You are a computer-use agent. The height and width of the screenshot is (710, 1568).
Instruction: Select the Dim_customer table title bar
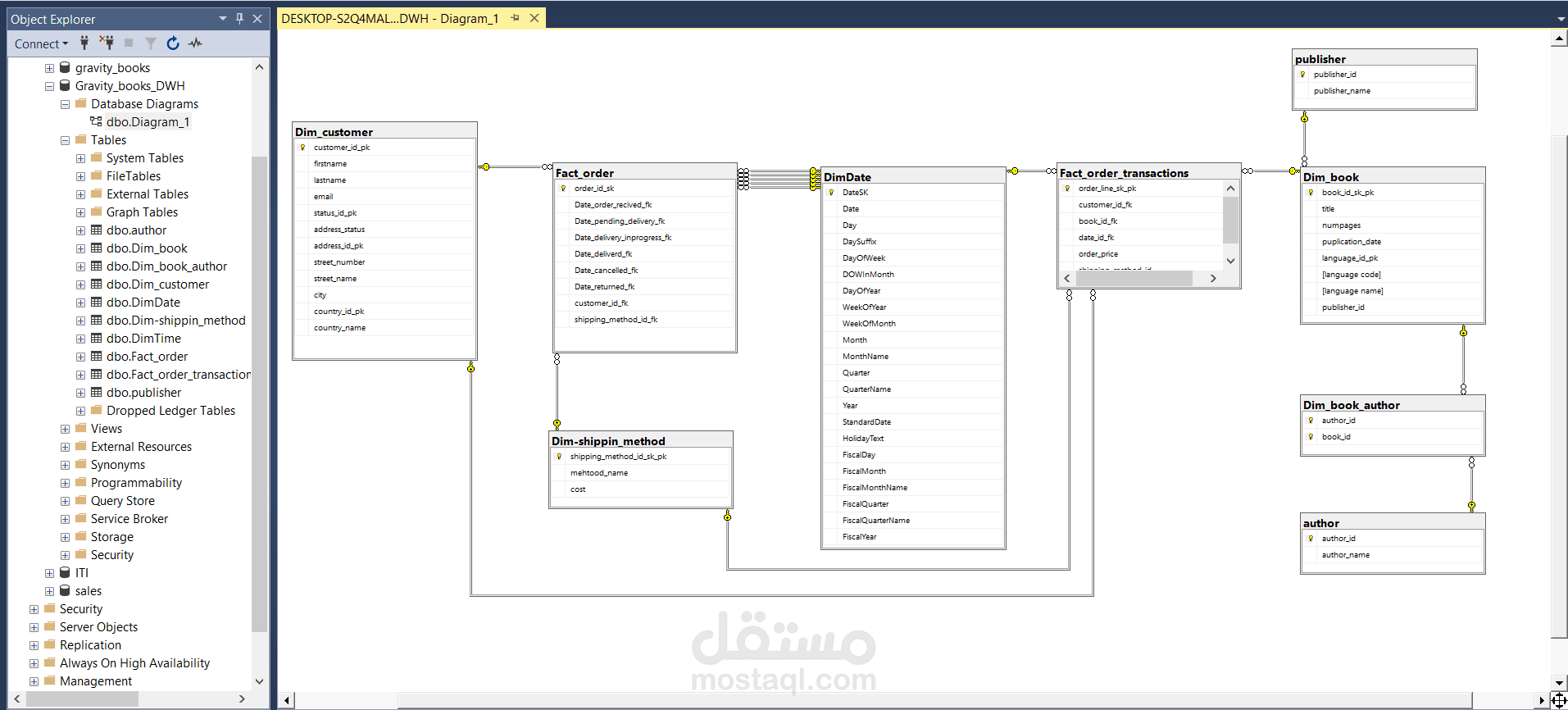tap(384, 131)
